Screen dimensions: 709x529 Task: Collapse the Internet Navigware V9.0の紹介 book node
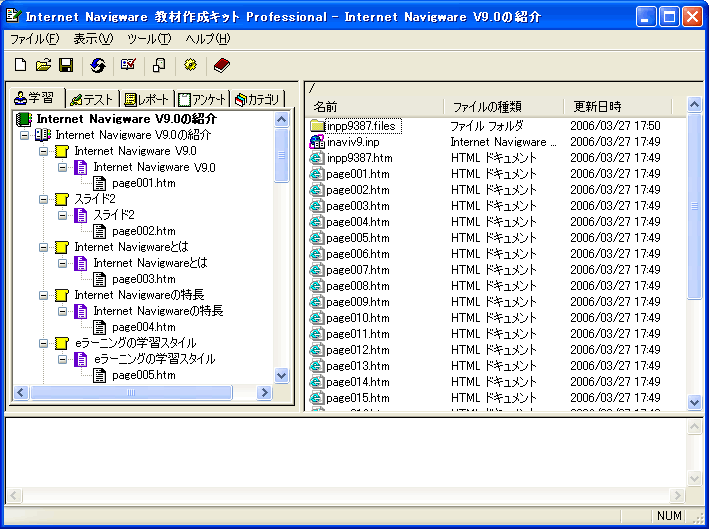point(24,135)
